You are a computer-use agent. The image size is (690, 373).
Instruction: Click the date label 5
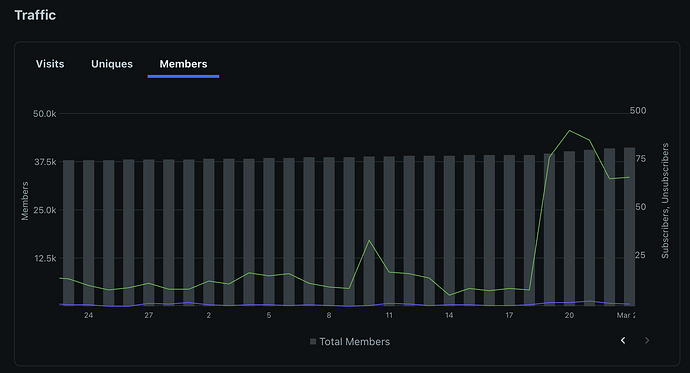pyautogui.click(x=269, y=315)
